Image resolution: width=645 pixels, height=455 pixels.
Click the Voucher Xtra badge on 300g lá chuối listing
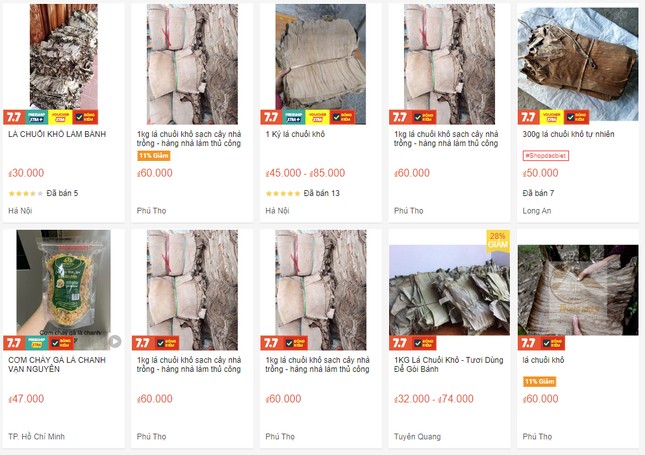(551, 117)
